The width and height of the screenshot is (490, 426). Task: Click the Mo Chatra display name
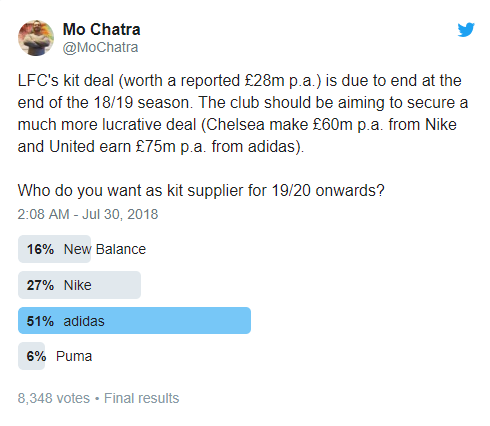point(101,29)
